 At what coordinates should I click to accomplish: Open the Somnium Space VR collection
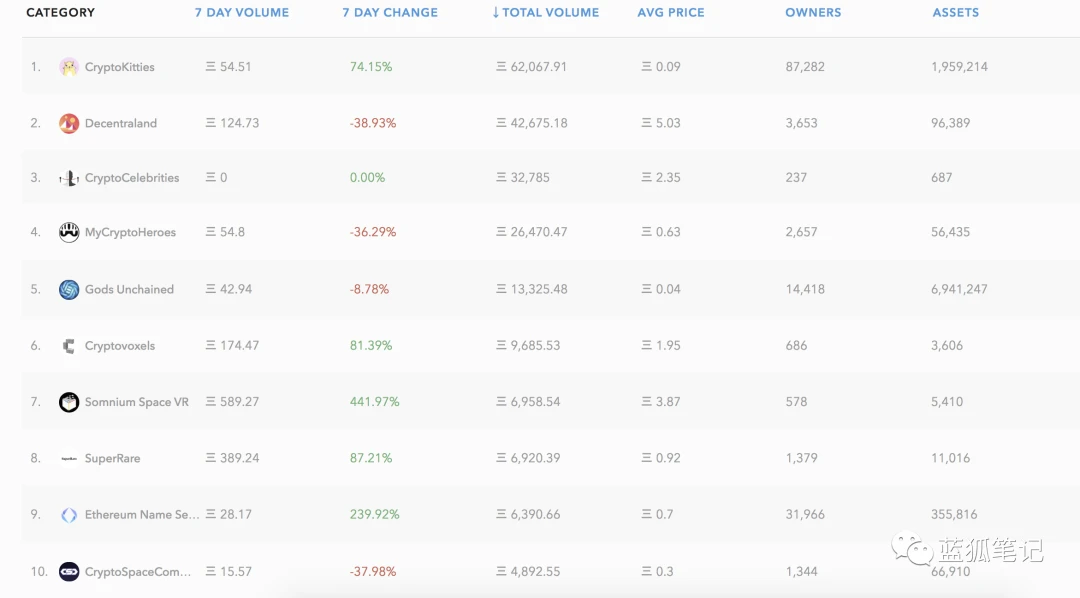[136, 402]
